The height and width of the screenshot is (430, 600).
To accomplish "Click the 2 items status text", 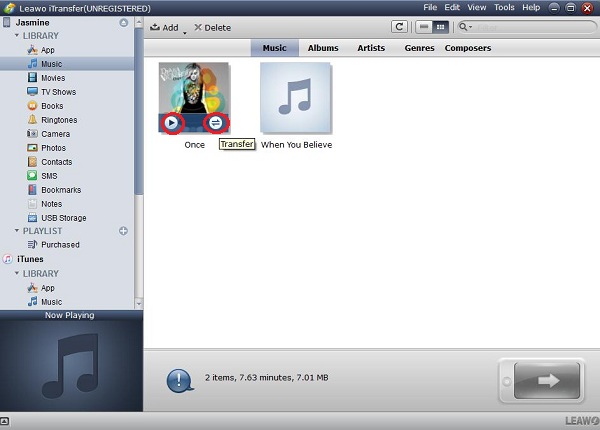I will pyautogui.click(x=267, y=378).
